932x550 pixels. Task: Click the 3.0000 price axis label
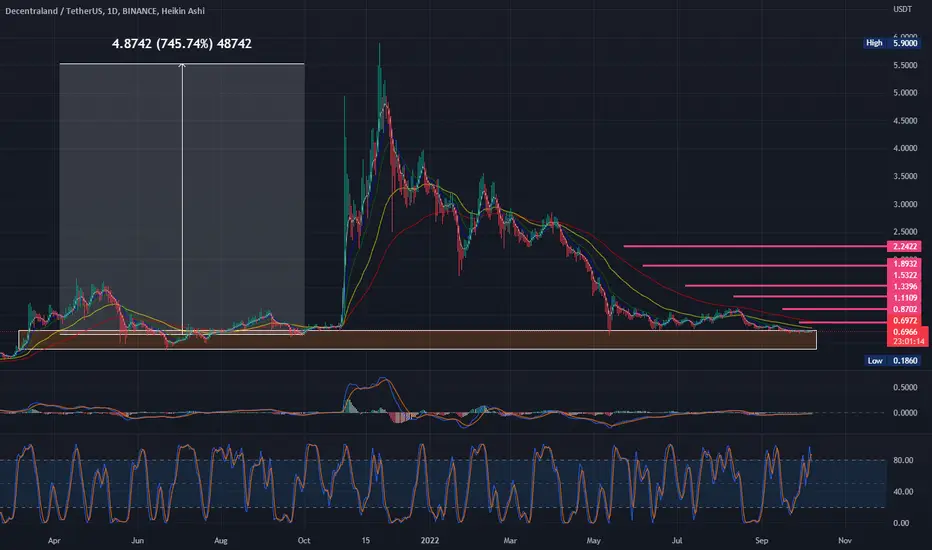pos(905,204)
